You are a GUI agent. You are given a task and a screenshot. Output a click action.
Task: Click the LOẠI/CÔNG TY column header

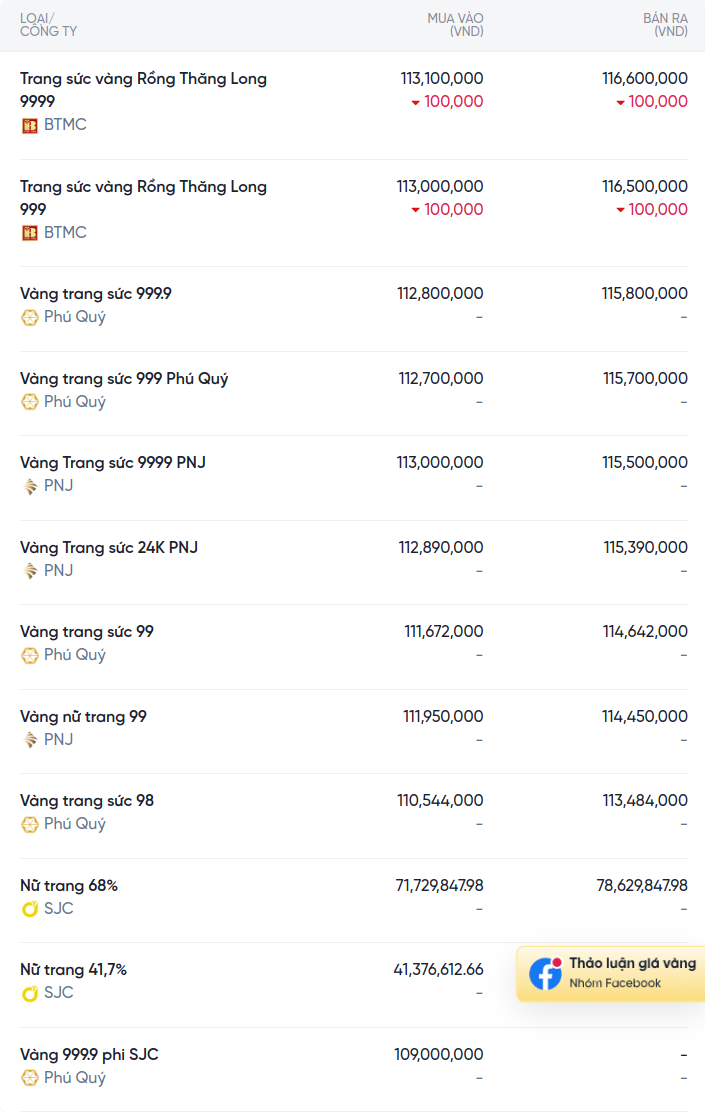48,25
